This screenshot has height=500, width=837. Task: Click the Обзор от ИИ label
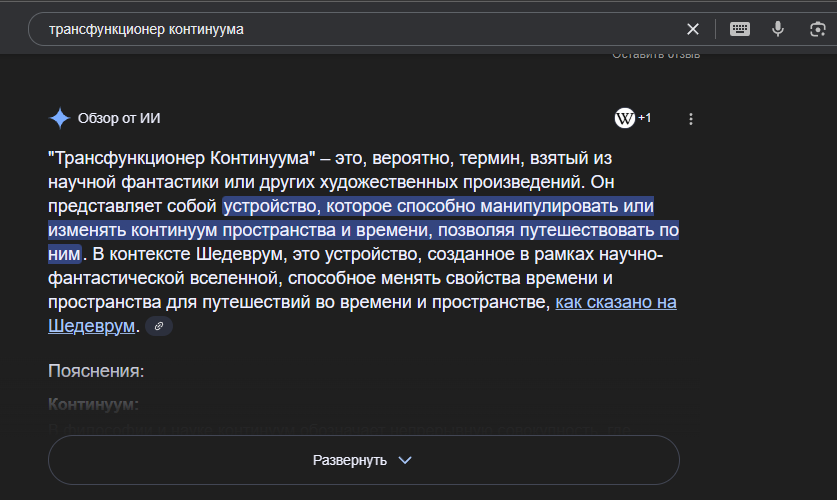119,118
